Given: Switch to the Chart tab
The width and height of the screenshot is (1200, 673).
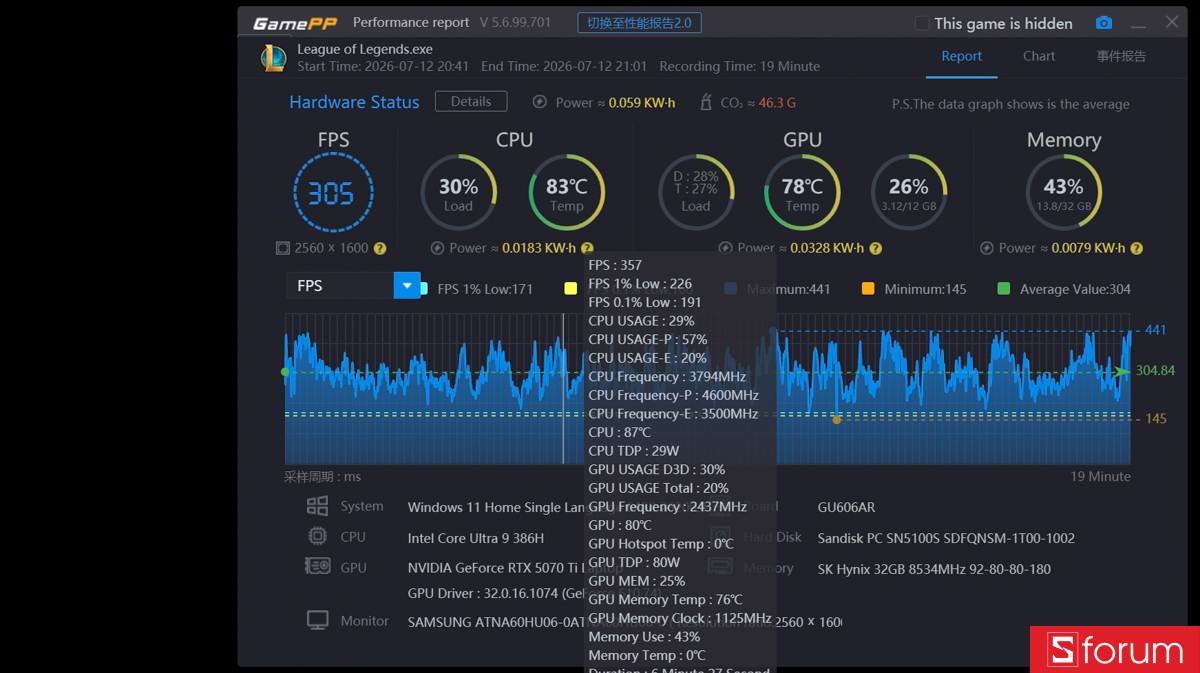Looking at the screenshot, I should point(1039,57).
